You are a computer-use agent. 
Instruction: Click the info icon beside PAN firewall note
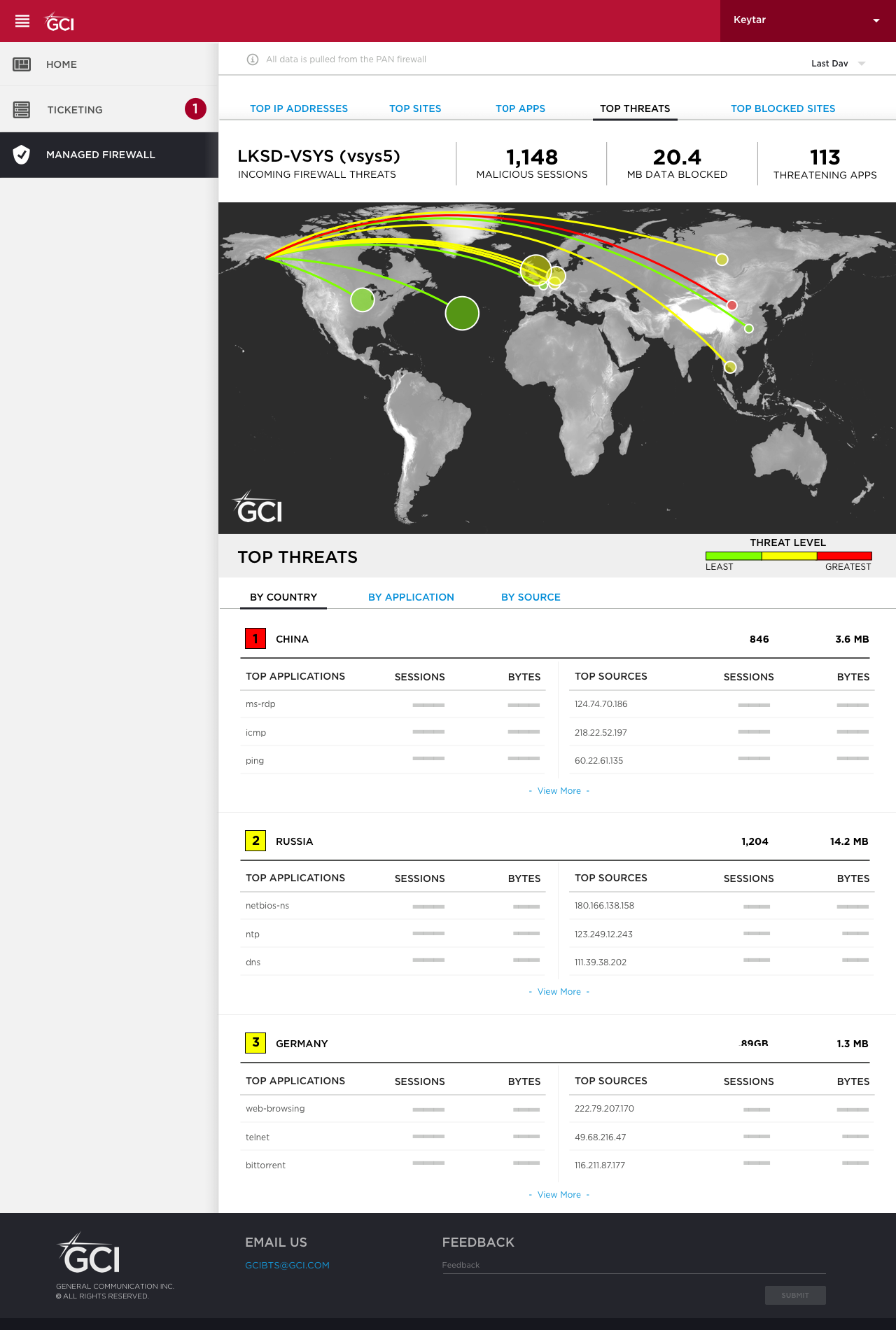coord(253,59)
